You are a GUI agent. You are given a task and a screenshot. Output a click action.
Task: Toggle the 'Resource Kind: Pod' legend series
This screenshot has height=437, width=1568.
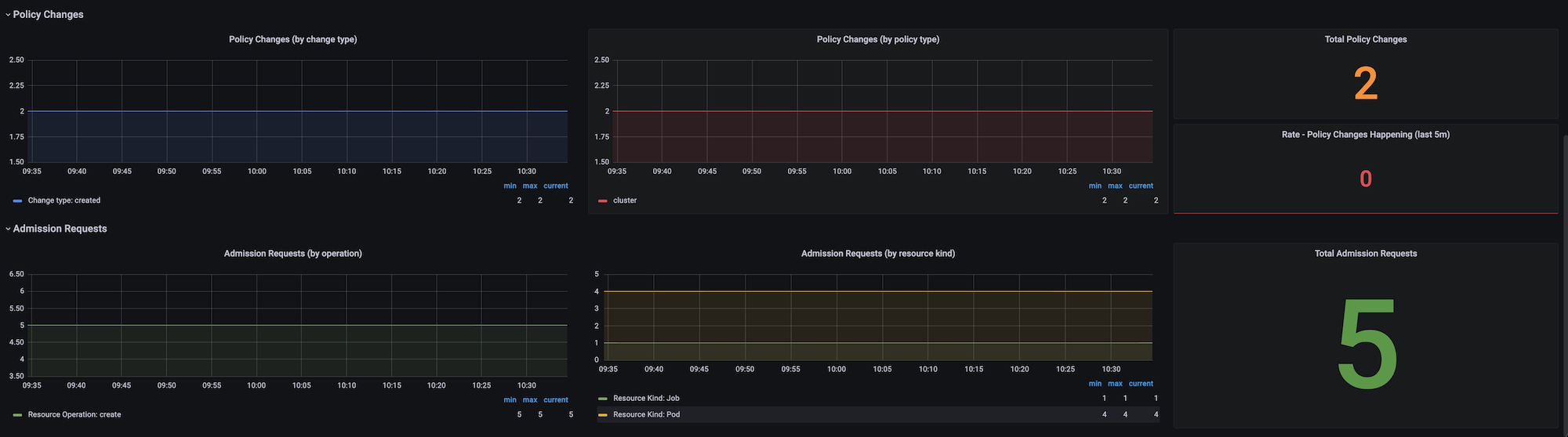pyautogui.click(x=646, y=415)
